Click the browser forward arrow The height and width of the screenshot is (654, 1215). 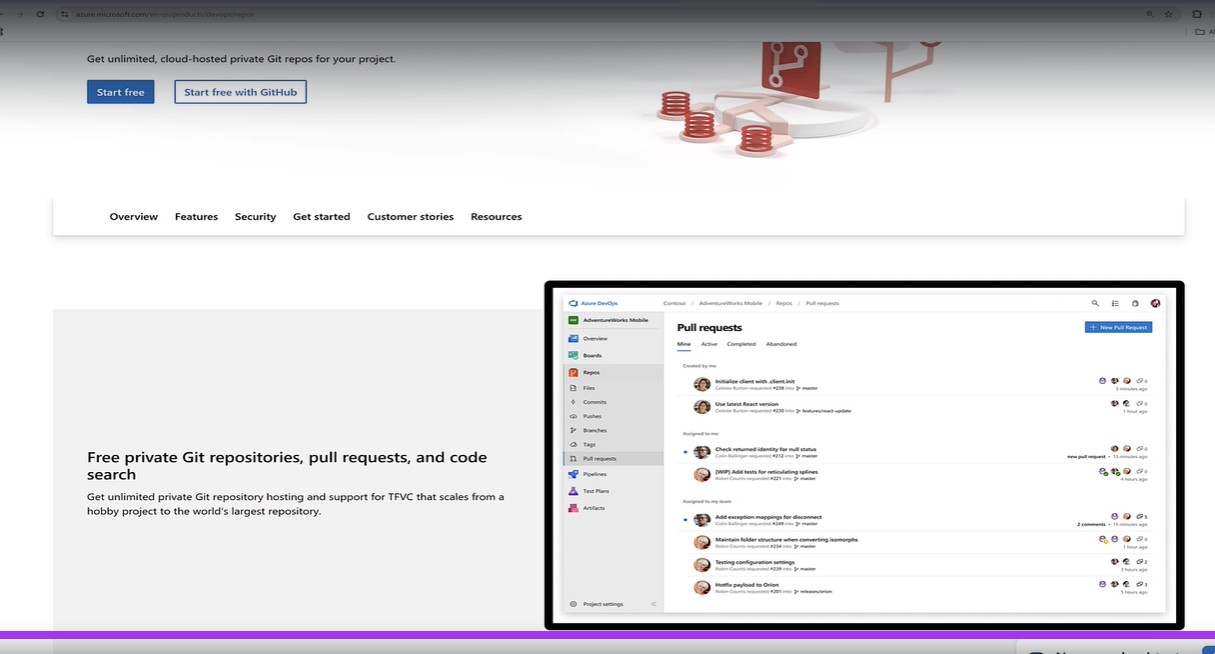19,14
